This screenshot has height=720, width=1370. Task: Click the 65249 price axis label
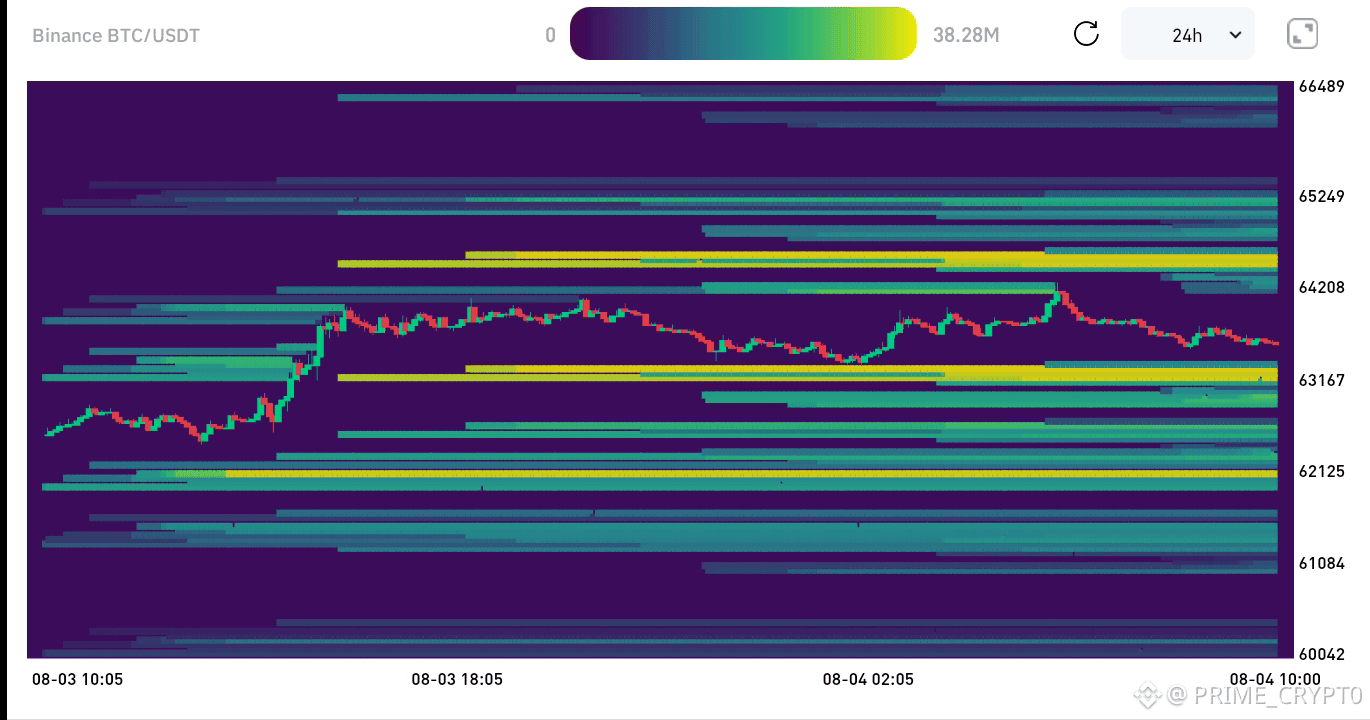(1321, 196)
